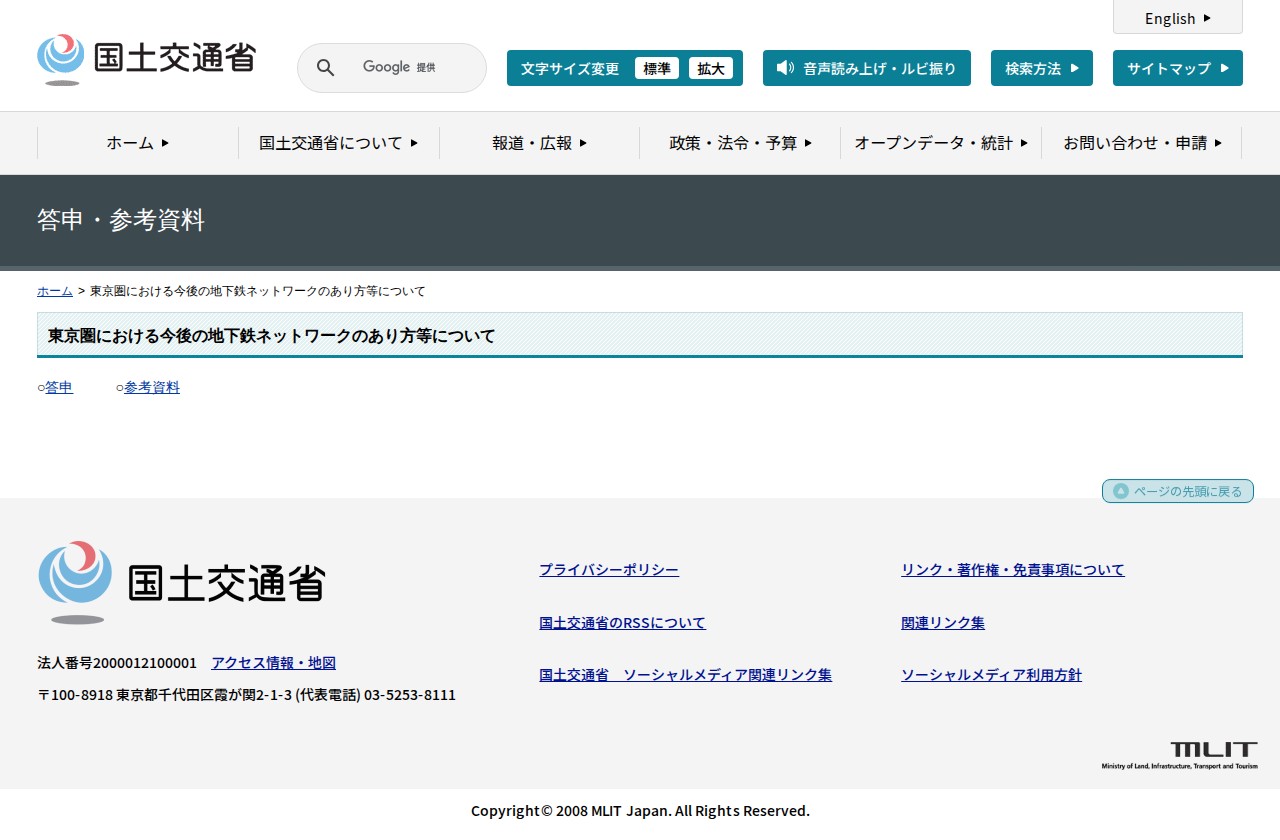Set text size to 標準
This screenshot has width=1280, height=840.
(x=657, y=68)
